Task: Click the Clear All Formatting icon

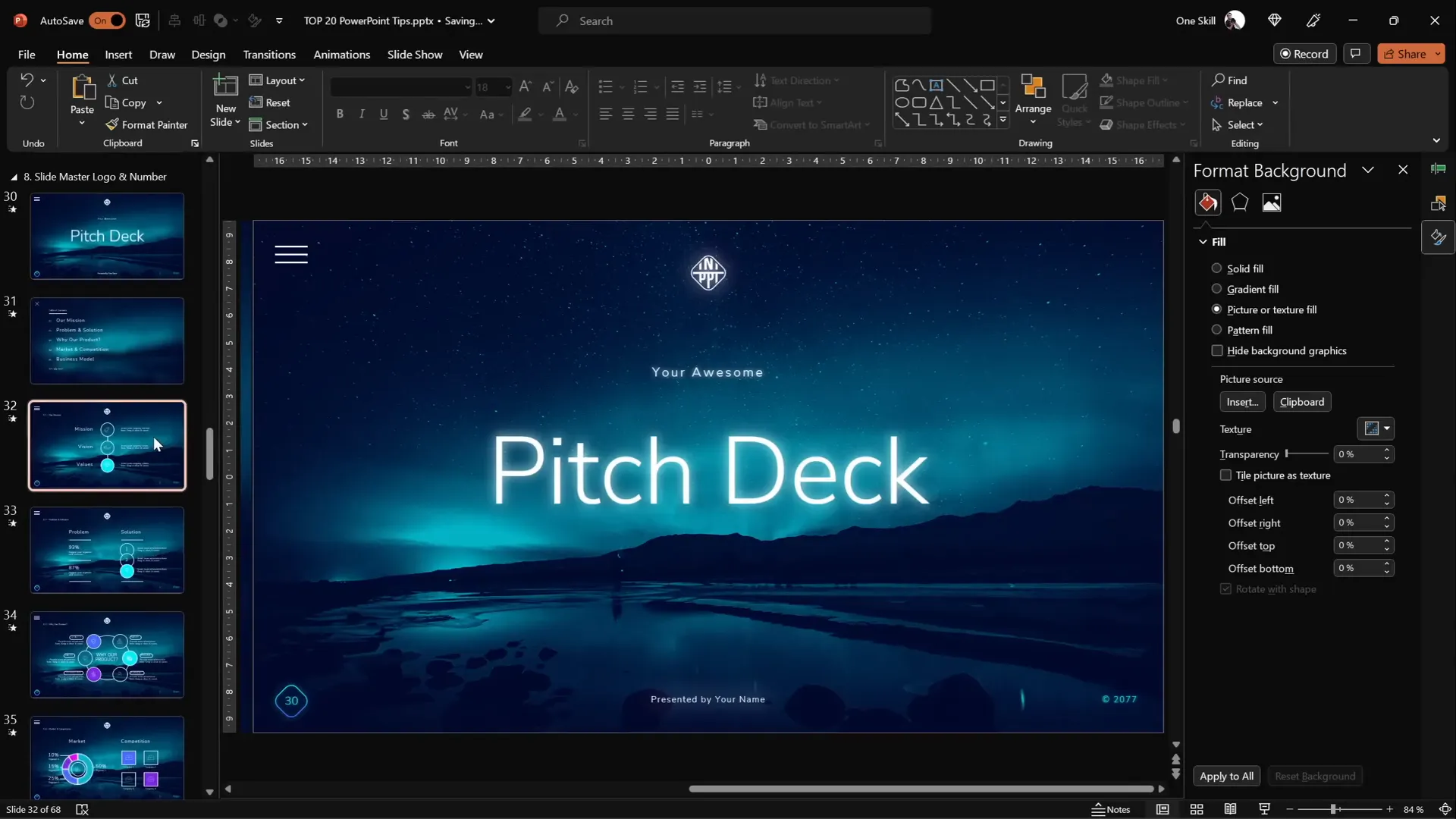Action: (572, 87)
